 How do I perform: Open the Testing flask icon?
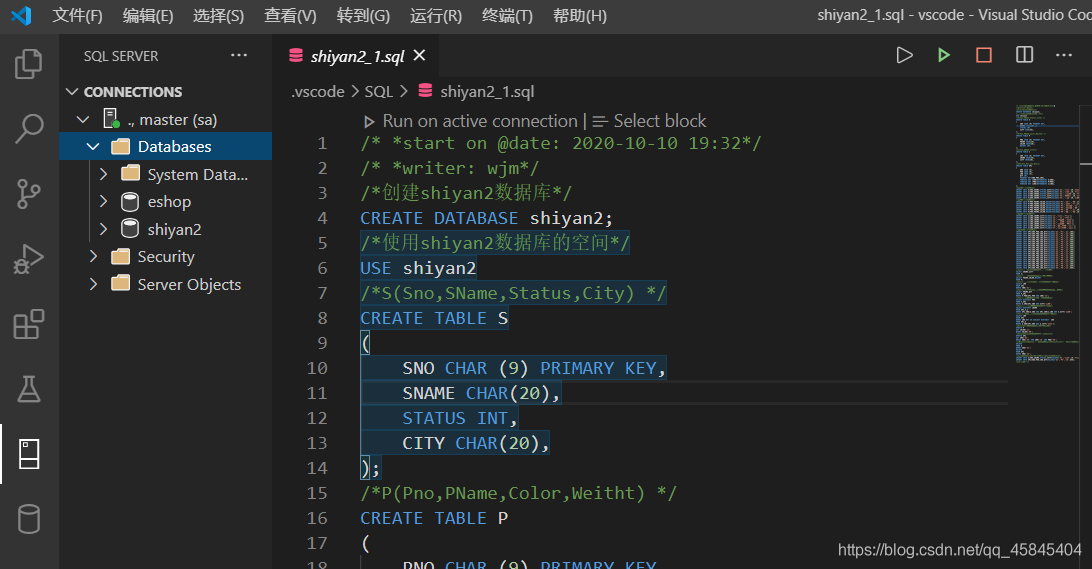[x=29, y=389]
